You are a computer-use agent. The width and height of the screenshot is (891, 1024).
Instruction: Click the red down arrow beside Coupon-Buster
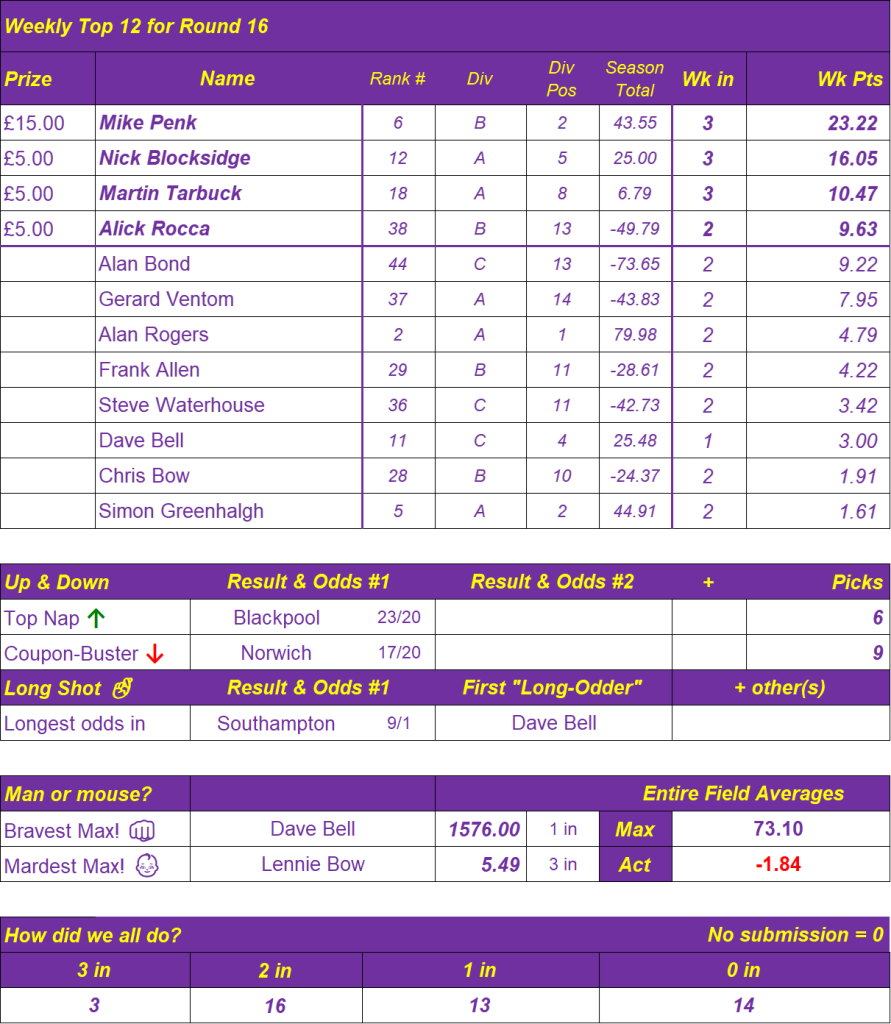coord(154,654)
